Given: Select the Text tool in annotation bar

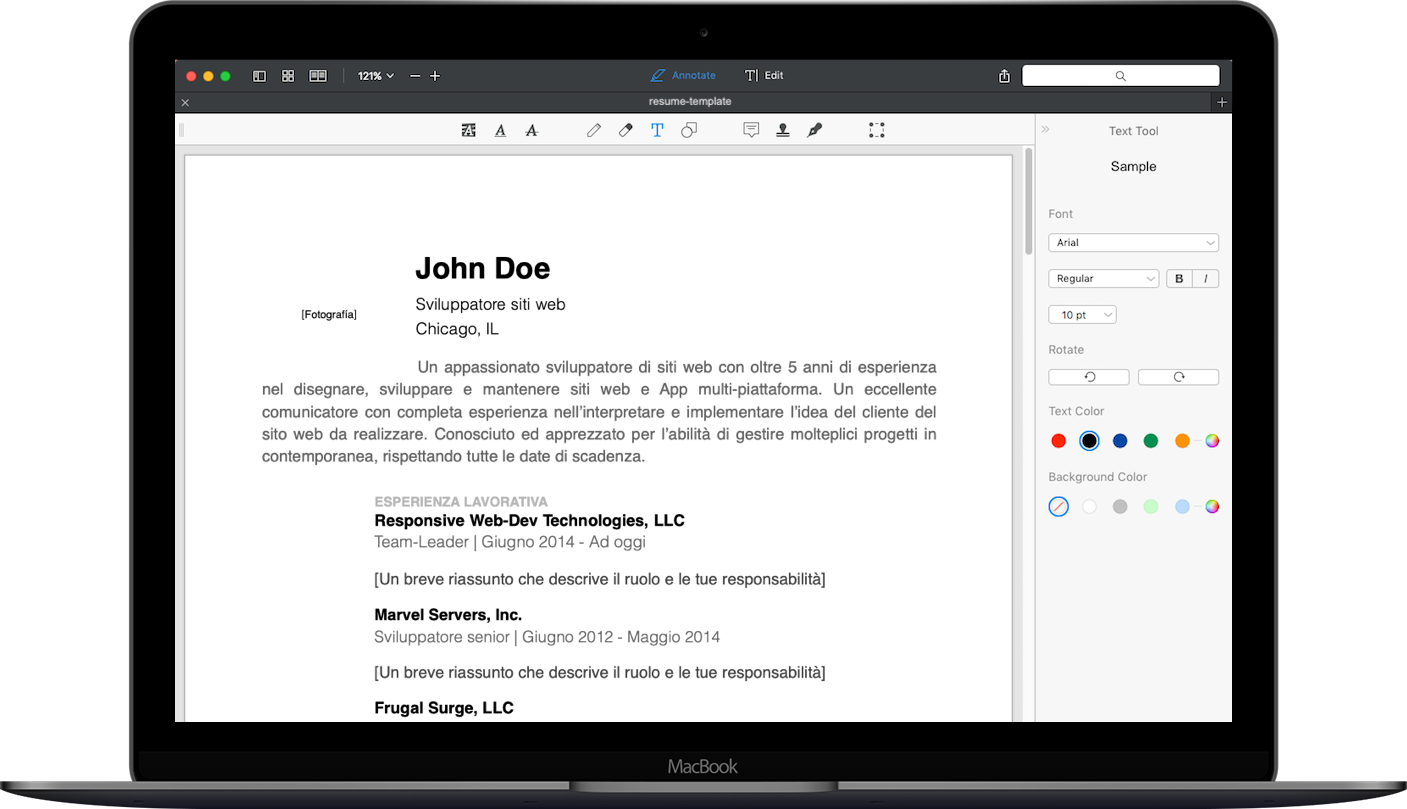Looking at the screenshot, I should tap(657, 130).
